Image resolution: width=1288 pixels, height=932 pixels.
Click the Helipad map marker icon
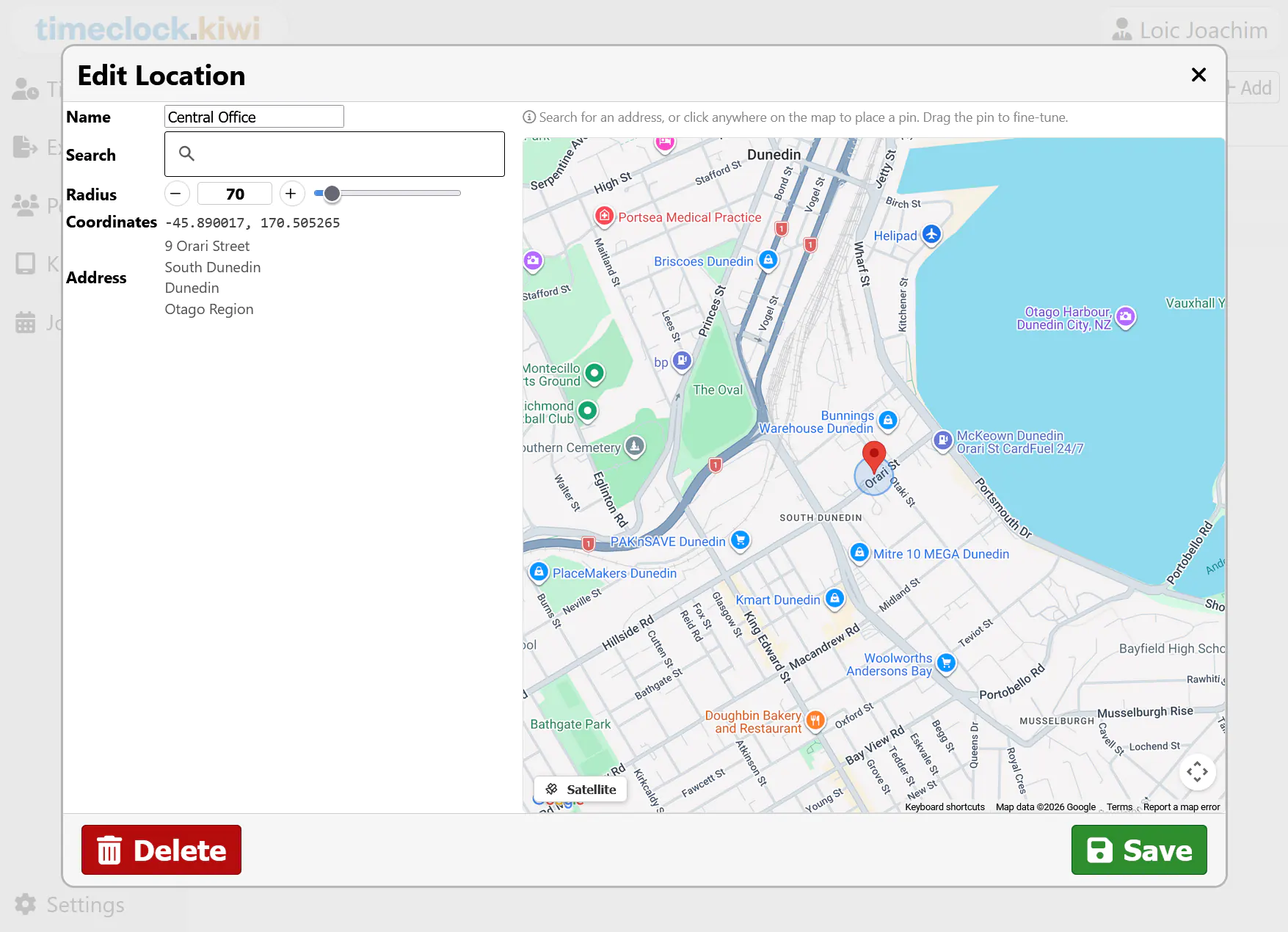click(931, 235)
